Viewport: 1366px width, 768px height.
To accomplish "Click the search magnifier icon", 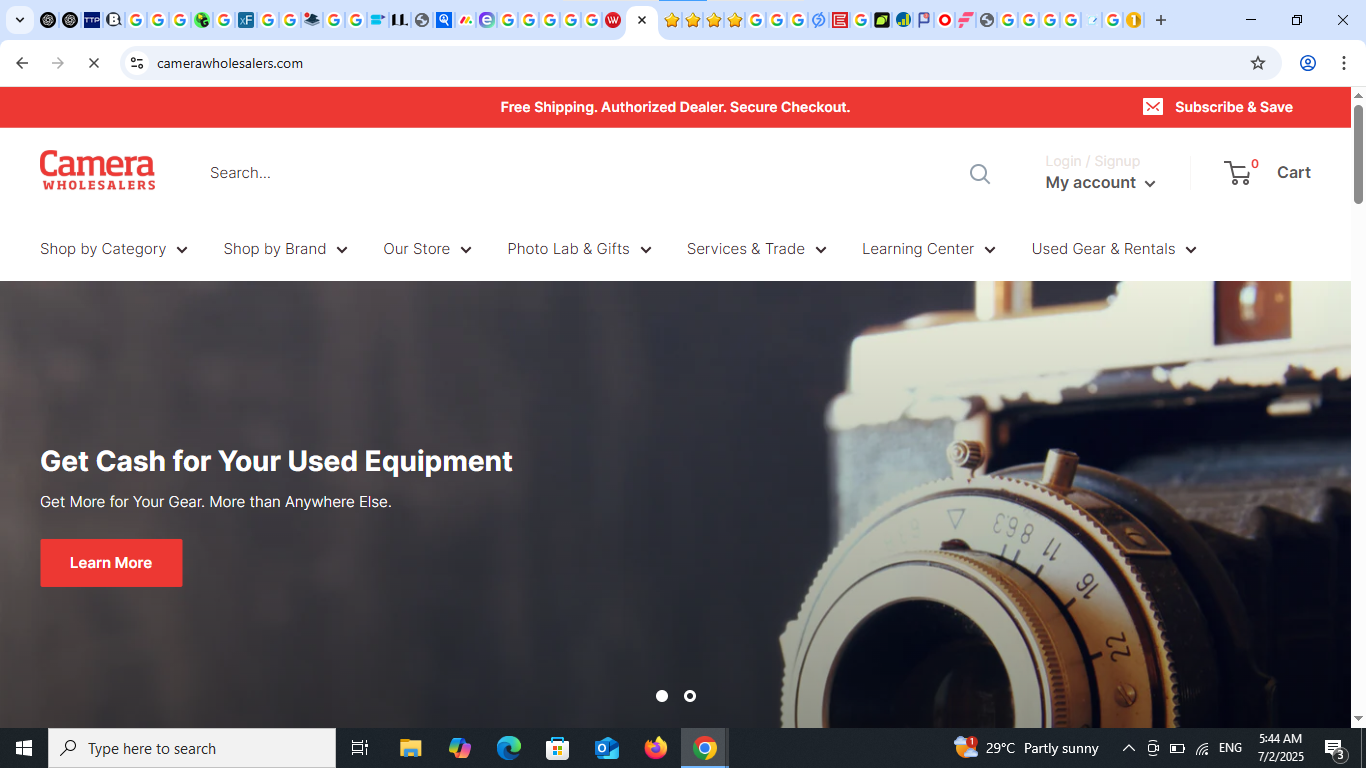I will tap(980, 174).
